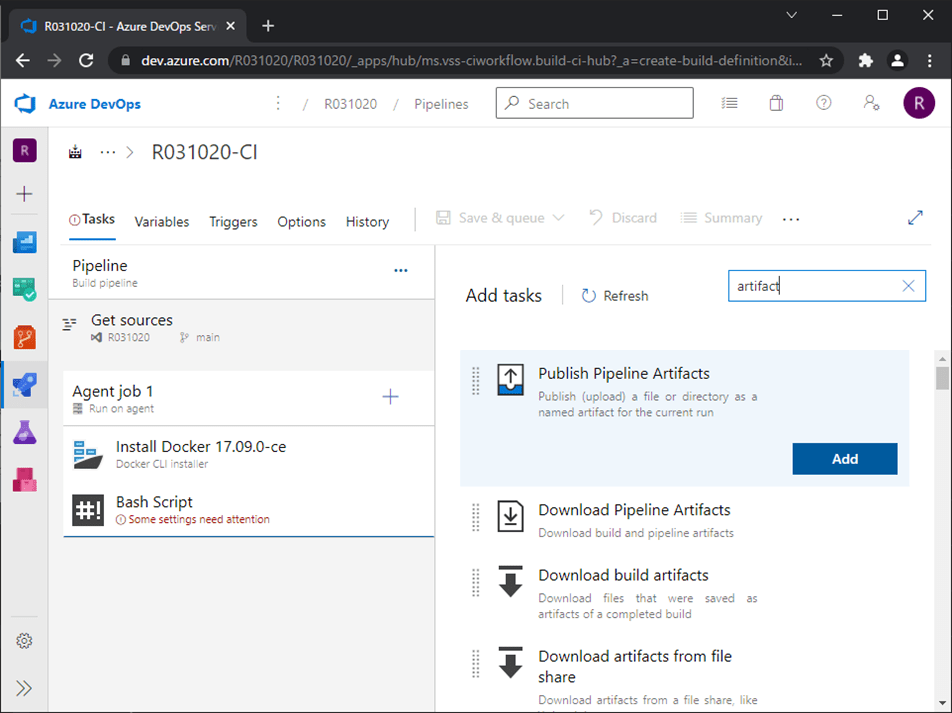Switch to the Triggers tab
Viewport: 952px width, 713px height.
[233, 222]
